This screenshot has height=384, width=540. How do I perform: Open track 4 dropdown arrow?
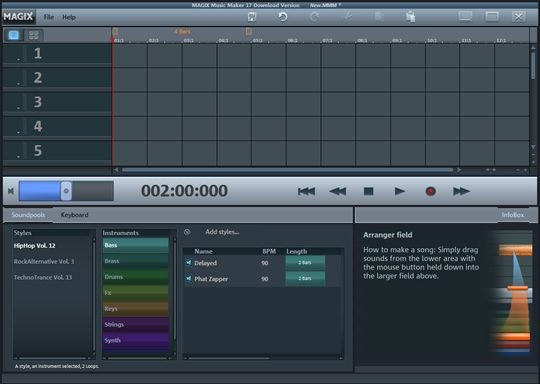point(18,132)
